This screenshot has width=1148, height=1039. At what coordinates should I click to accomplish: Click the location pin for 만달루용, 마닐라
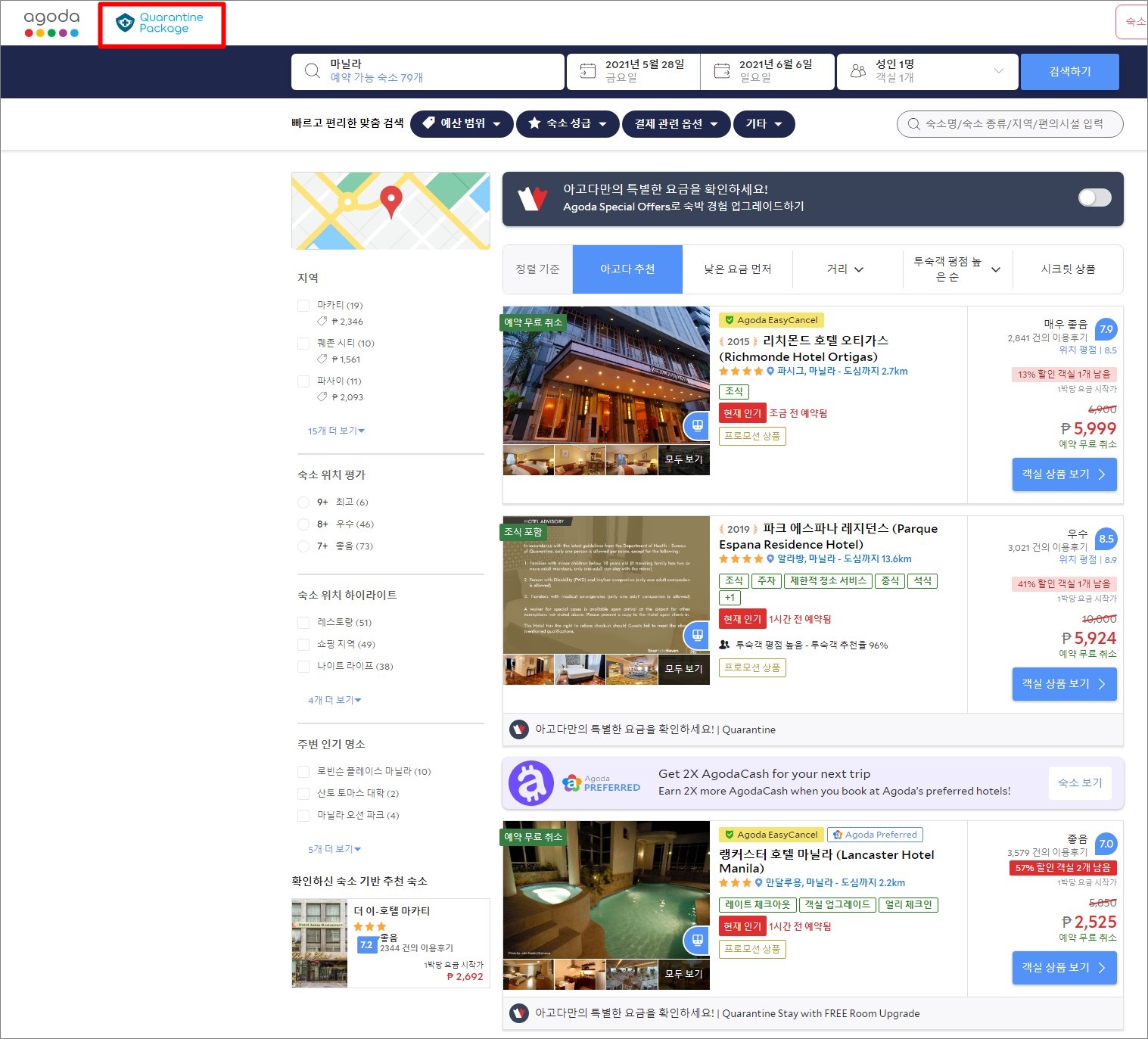point(758,883)
